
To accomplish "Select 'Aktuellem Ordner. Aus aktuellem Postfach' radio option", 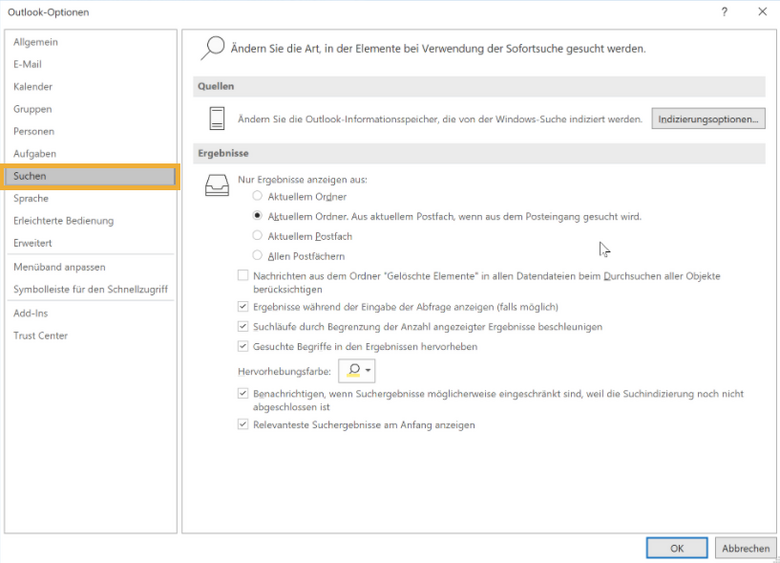I will [x=257, y=216].
